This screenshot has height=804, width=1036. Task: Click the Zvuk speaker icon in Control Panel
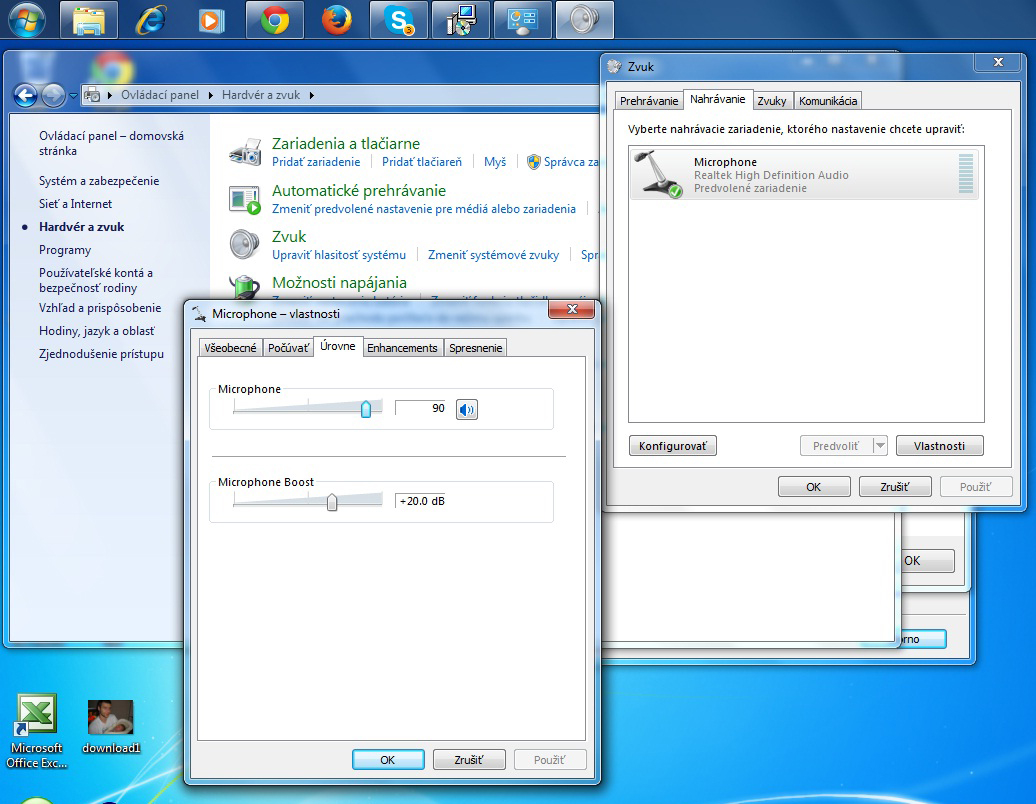pyautogui.click(x=245, y=244)
